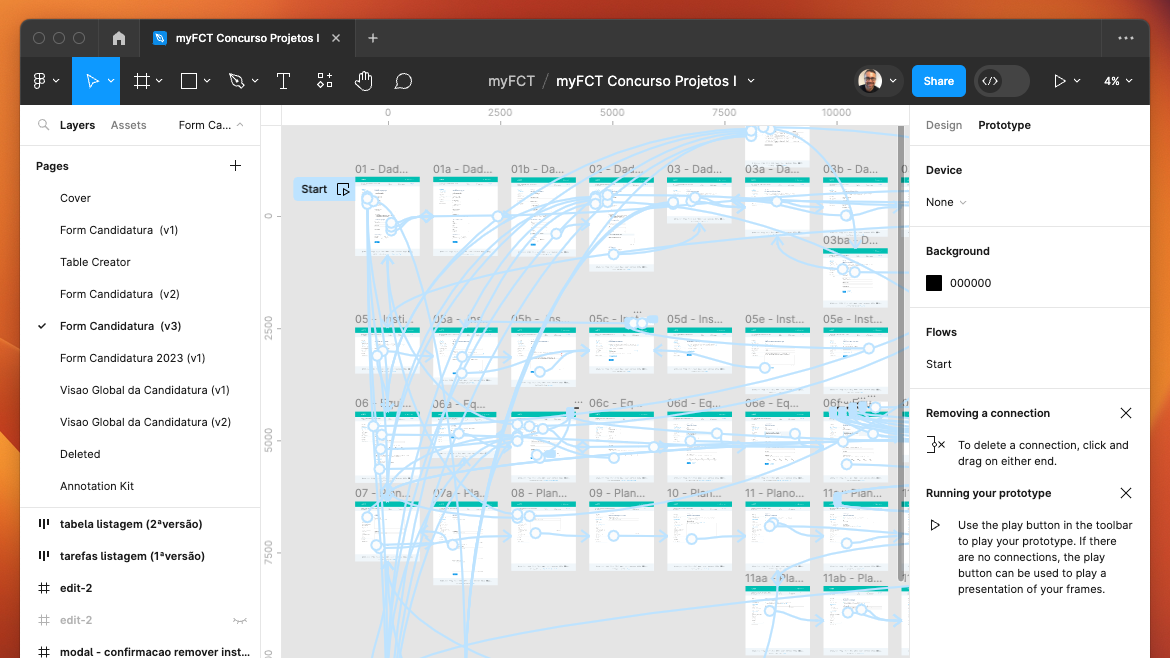The height and width of the screenshot is (658, 1170).
Task: Select the Hand tool
Action: point(363,81)
